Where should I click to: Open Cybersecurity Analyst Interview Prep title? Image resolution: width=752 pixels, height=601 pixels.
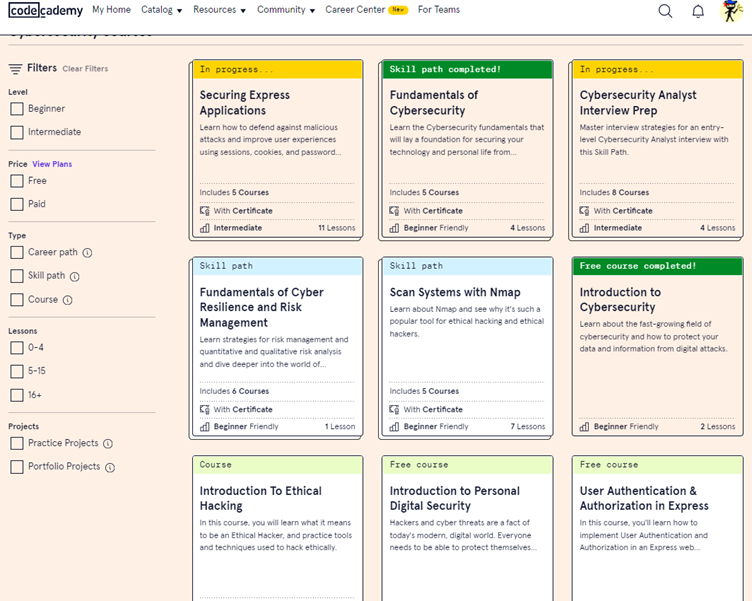(638, 103)
